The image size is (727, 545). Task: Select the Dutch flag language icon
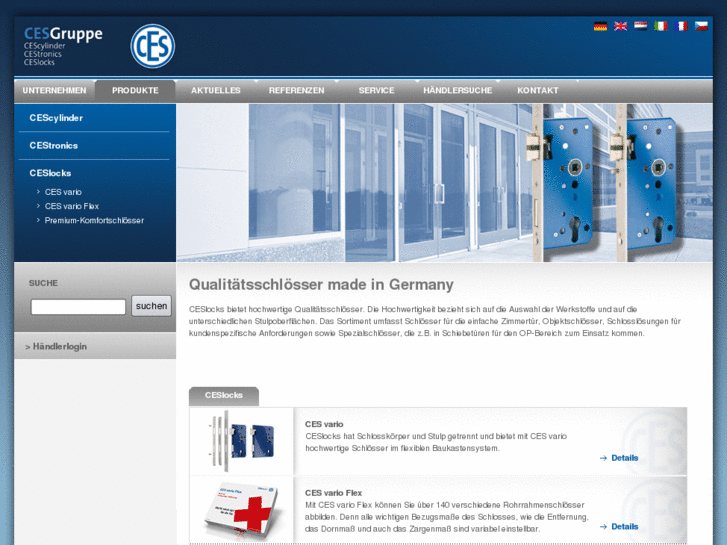click(640, 26)
